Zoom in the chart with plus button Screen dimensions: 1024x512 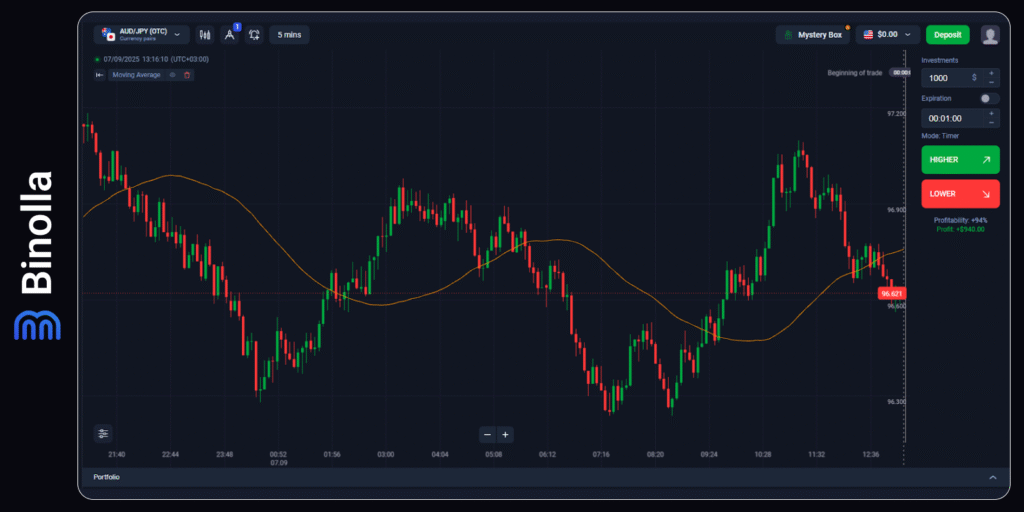[x=505, y=434]
